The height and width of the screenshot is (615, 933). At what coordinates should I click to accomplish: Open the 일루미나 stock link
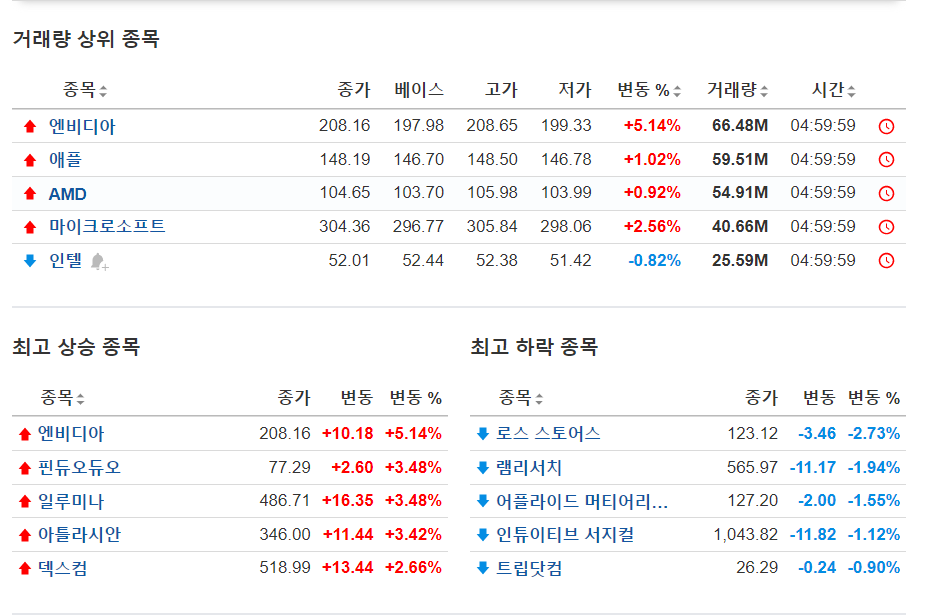[71, 501]
